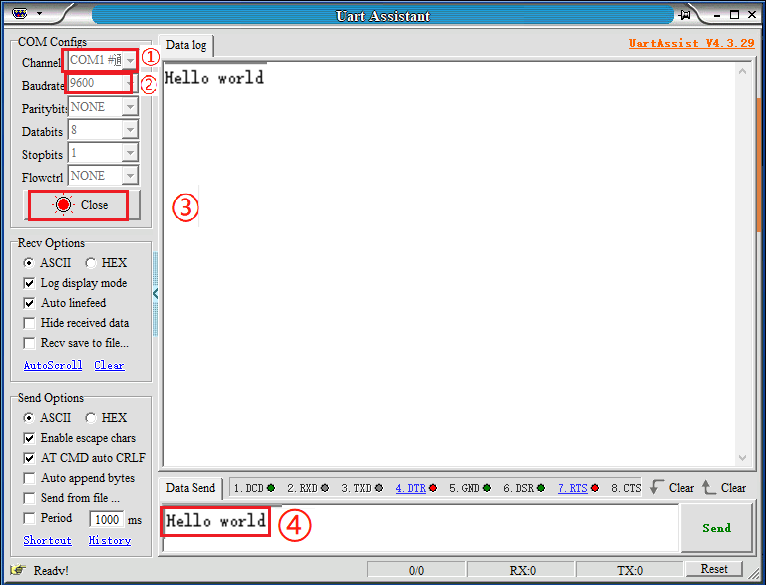Click the Hello world send text box
The height and width of the screenshot is (585, 766).
(x=420, y=528)
